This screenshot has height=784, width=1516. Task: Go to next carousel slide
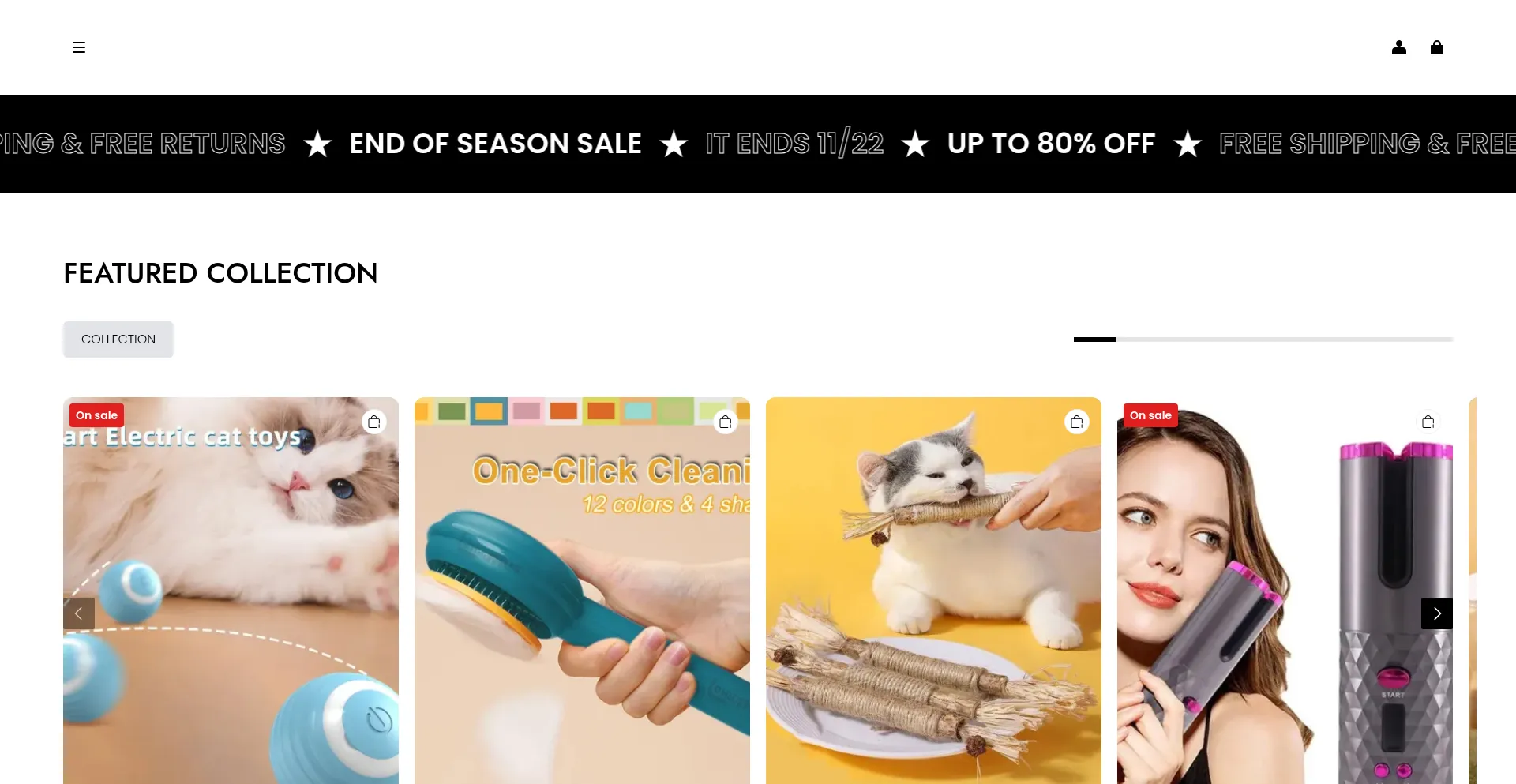tap(1437, 613)
